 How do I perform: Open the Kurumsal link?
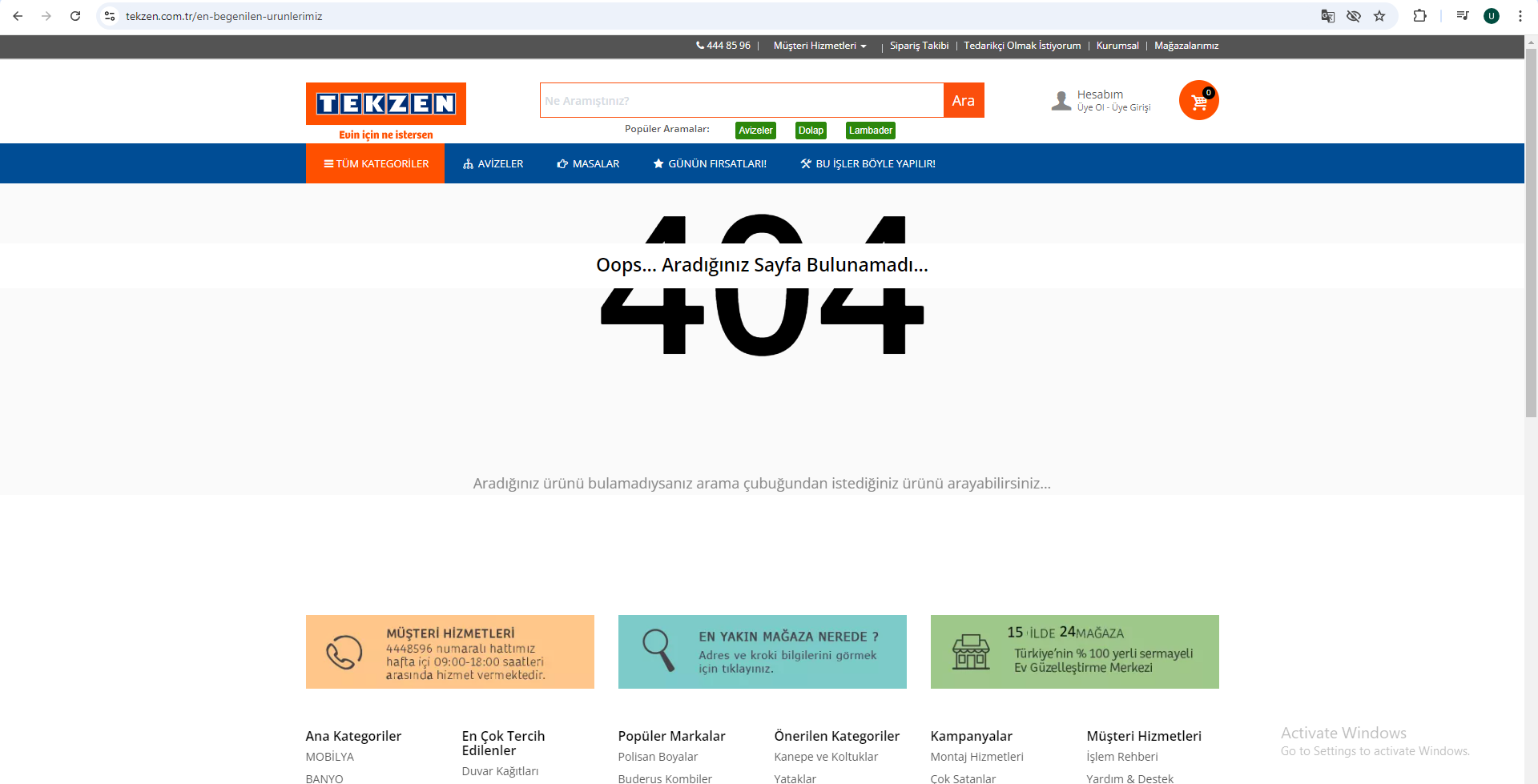click(x=1117, y=46)
